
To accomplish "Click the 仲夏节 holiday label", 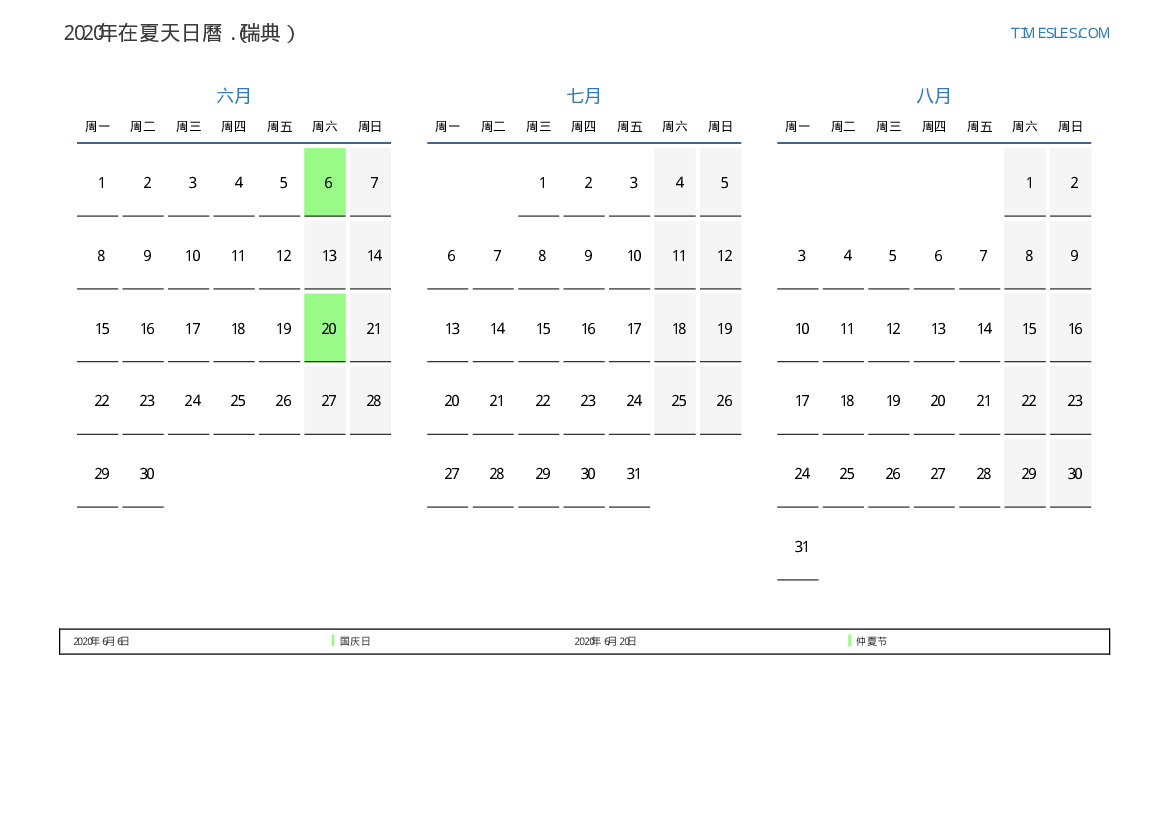I will [x=871, y=642].
